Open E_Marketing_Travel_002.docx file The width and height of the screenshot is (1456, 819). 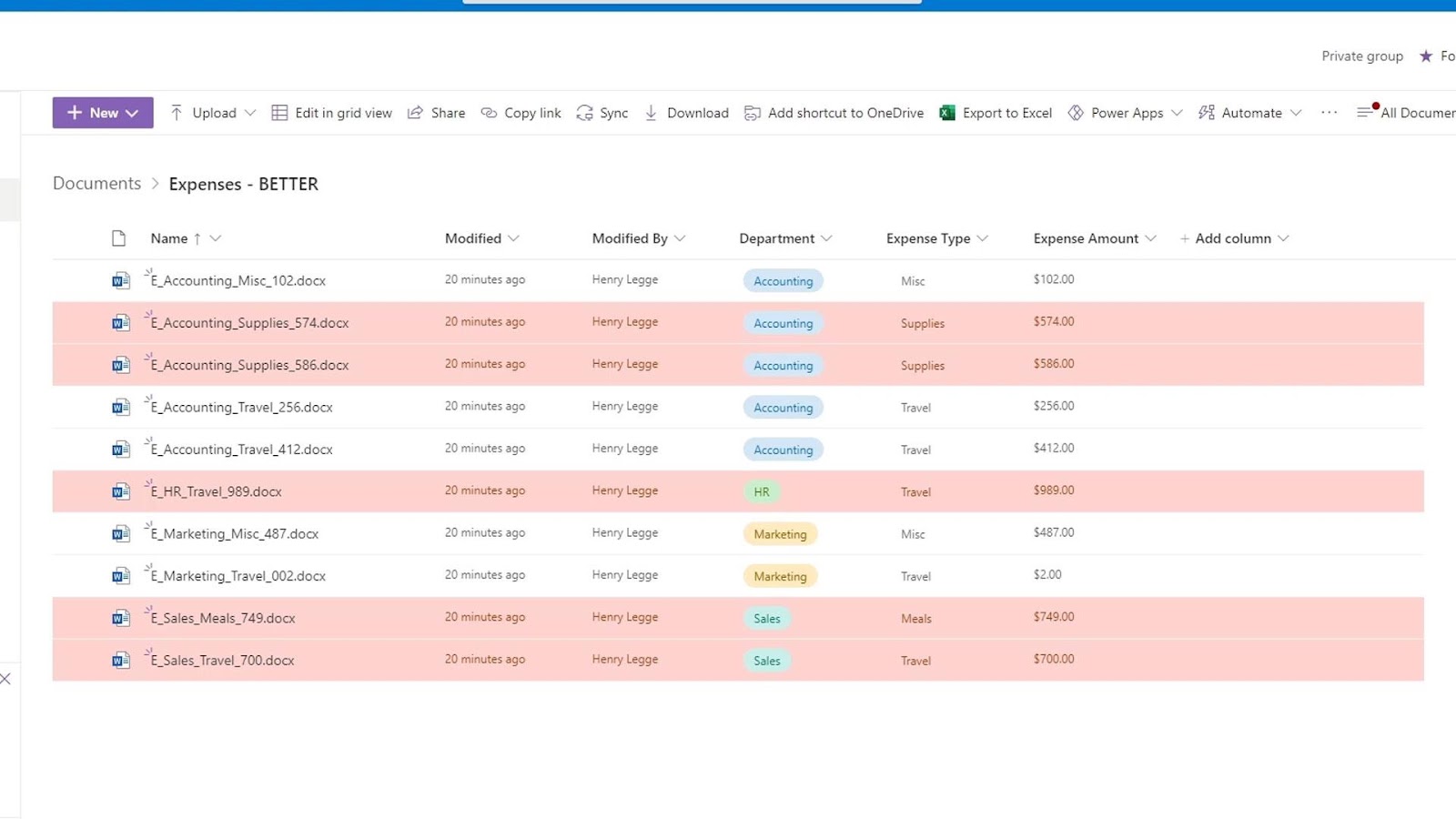(238, 576)
